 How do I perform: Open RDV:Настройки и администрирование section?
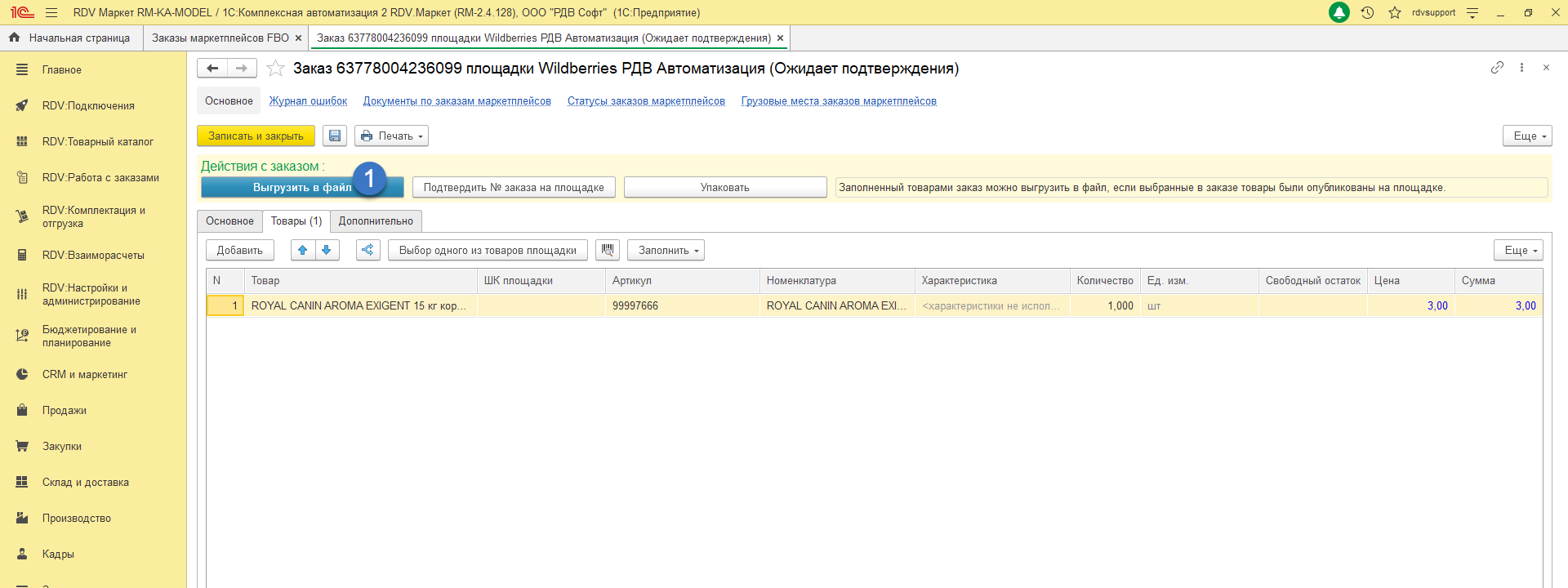(93, 295)
